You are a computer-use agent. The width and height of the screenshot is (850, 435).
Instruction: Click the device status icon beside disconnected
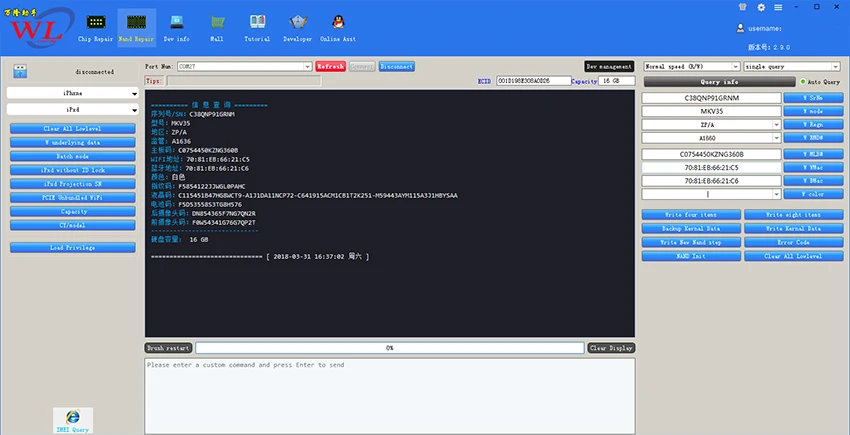pos(20,71)
